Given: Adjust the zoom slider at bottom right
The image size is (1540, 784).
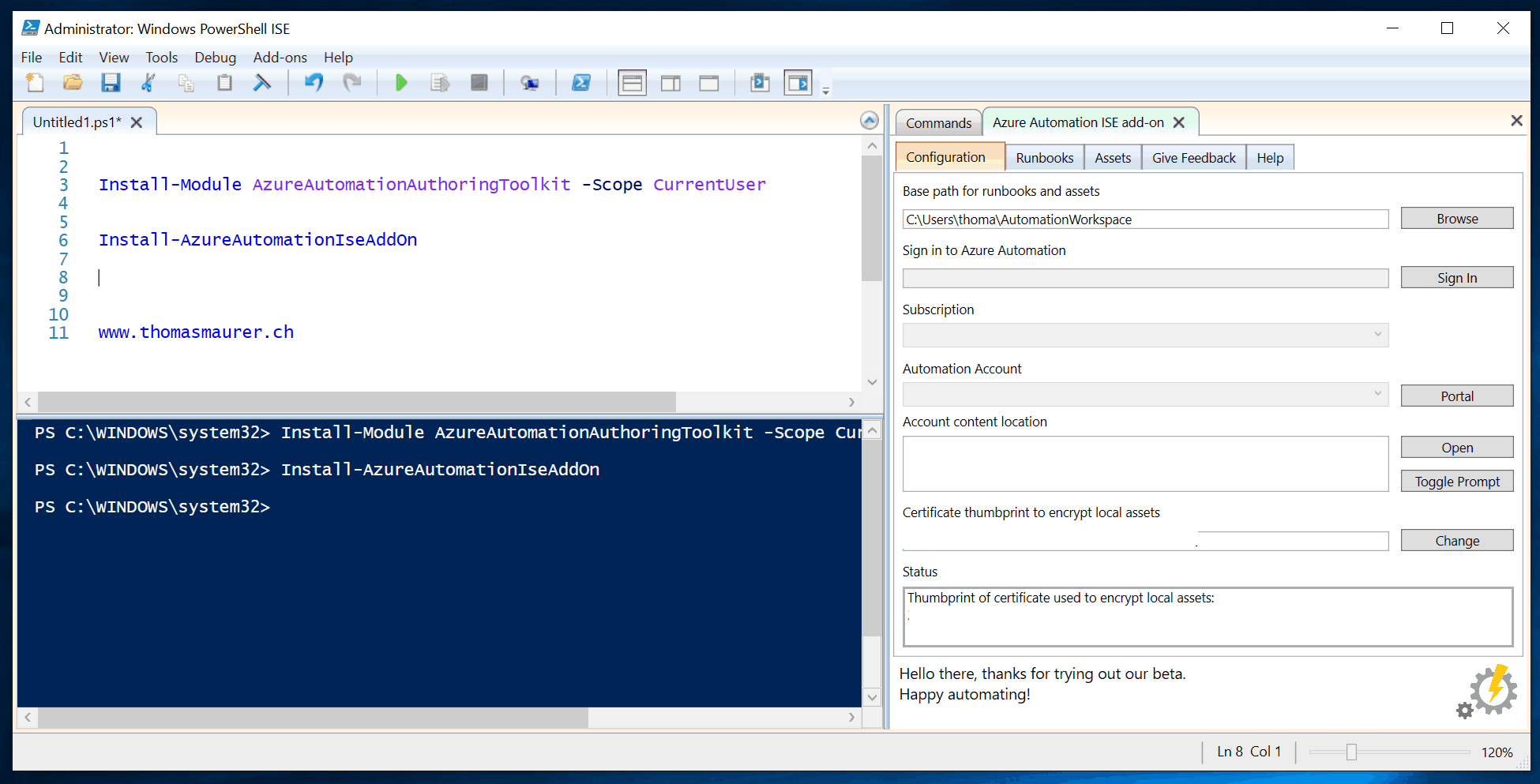Looking at the screenshot, I should 1352,752.
